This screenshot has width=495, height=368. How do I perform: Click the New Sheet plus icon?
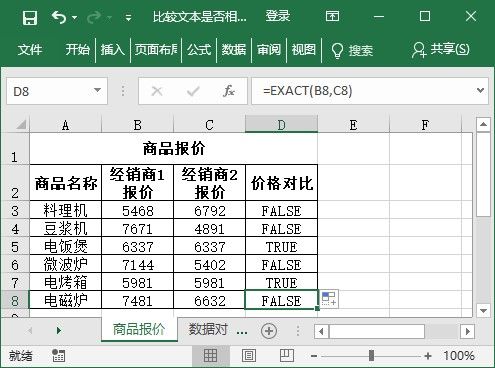269,331
